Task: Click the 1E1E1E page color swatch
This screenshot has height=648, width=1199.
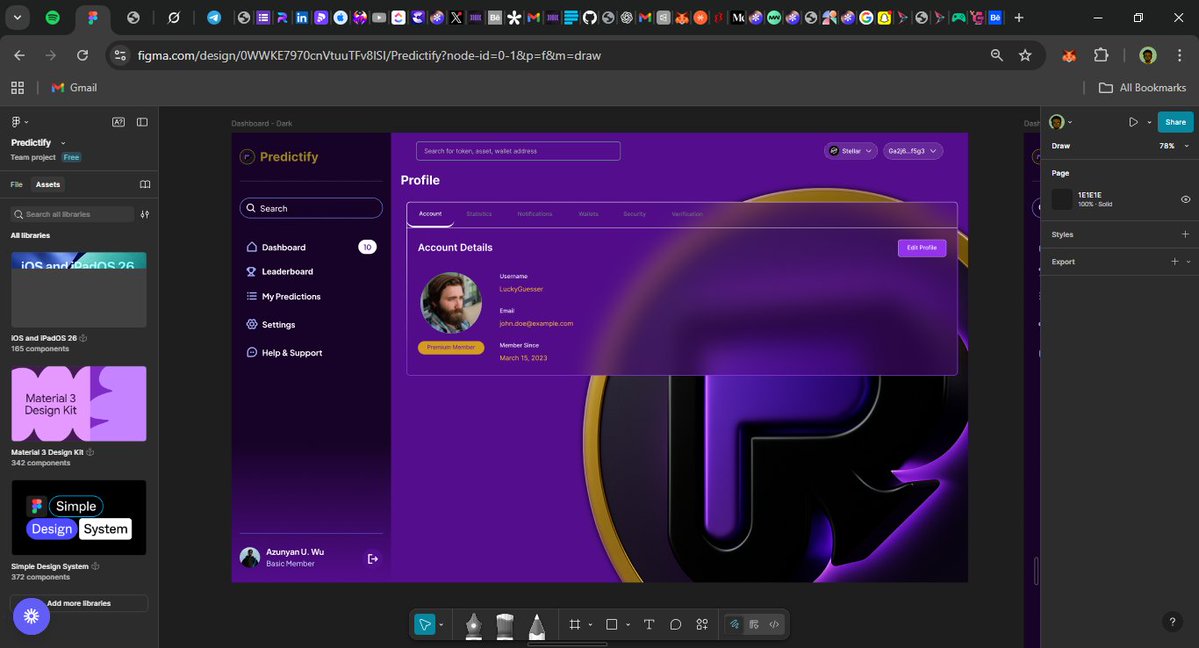Action: (x=1062, y=199)
